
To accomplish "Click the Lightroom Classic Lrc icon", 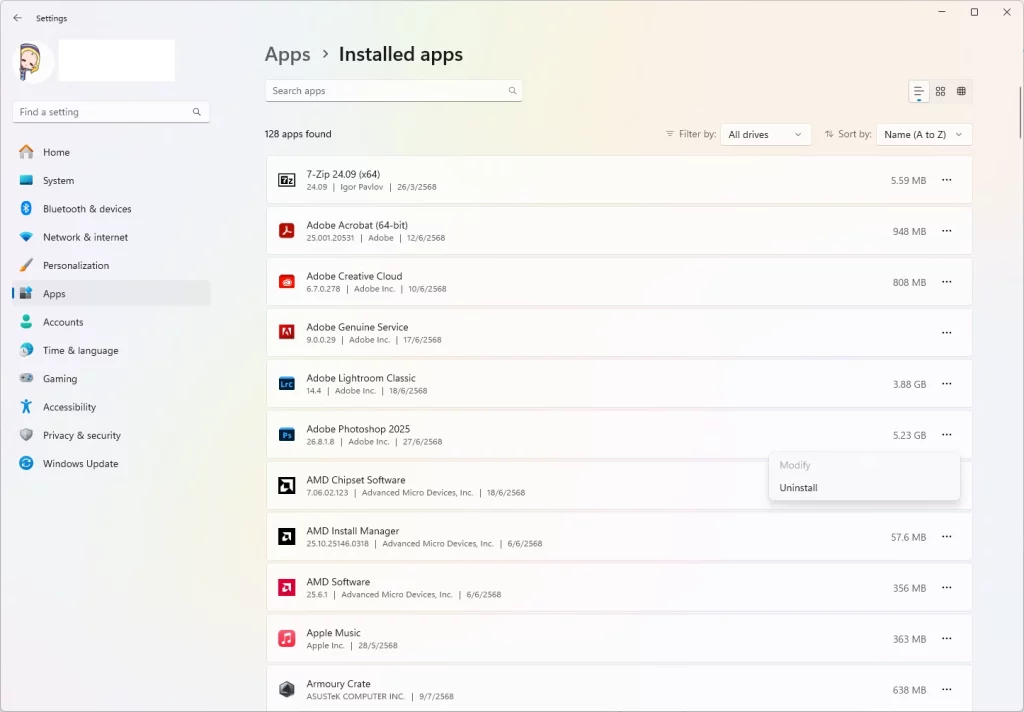I will [x=287, y=383].
